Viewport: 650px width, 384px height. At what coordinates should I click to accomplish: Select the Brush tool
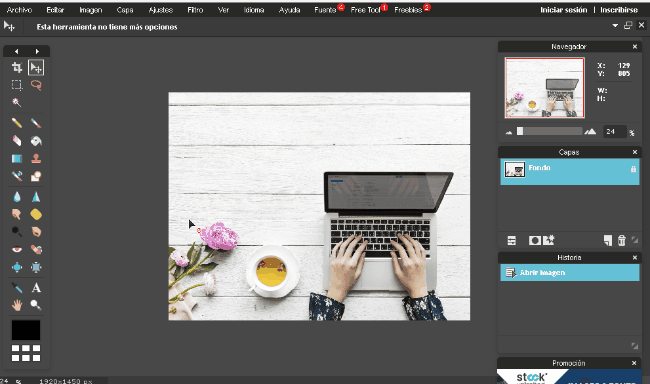coord(36,123)
